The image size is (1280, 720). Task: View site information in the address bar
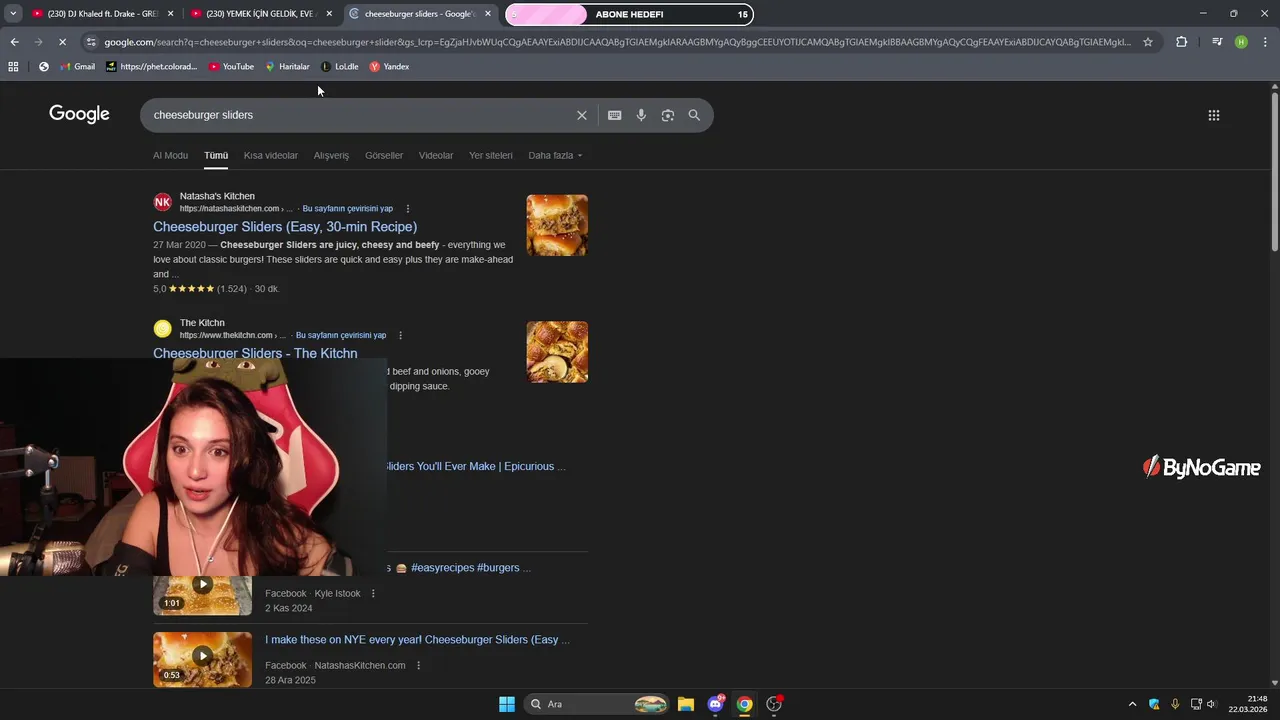pos(91,42)
